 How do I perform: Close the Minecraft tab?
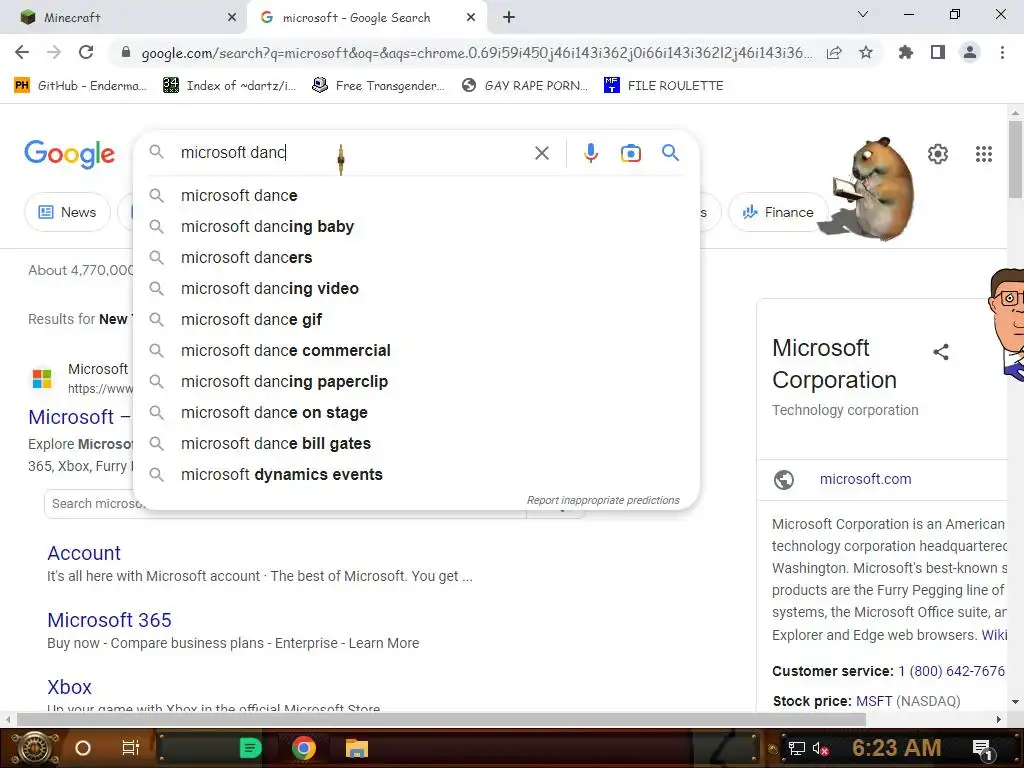pos(232,18)
